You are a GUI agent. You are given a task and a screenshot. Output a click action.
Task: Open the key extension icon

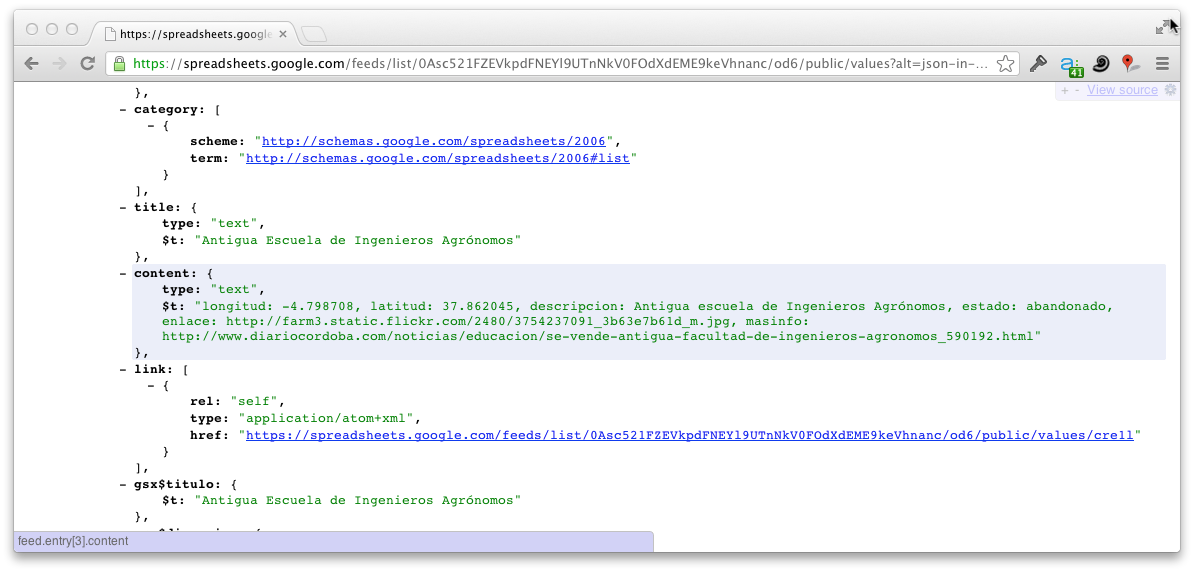tap(1039, 64)
